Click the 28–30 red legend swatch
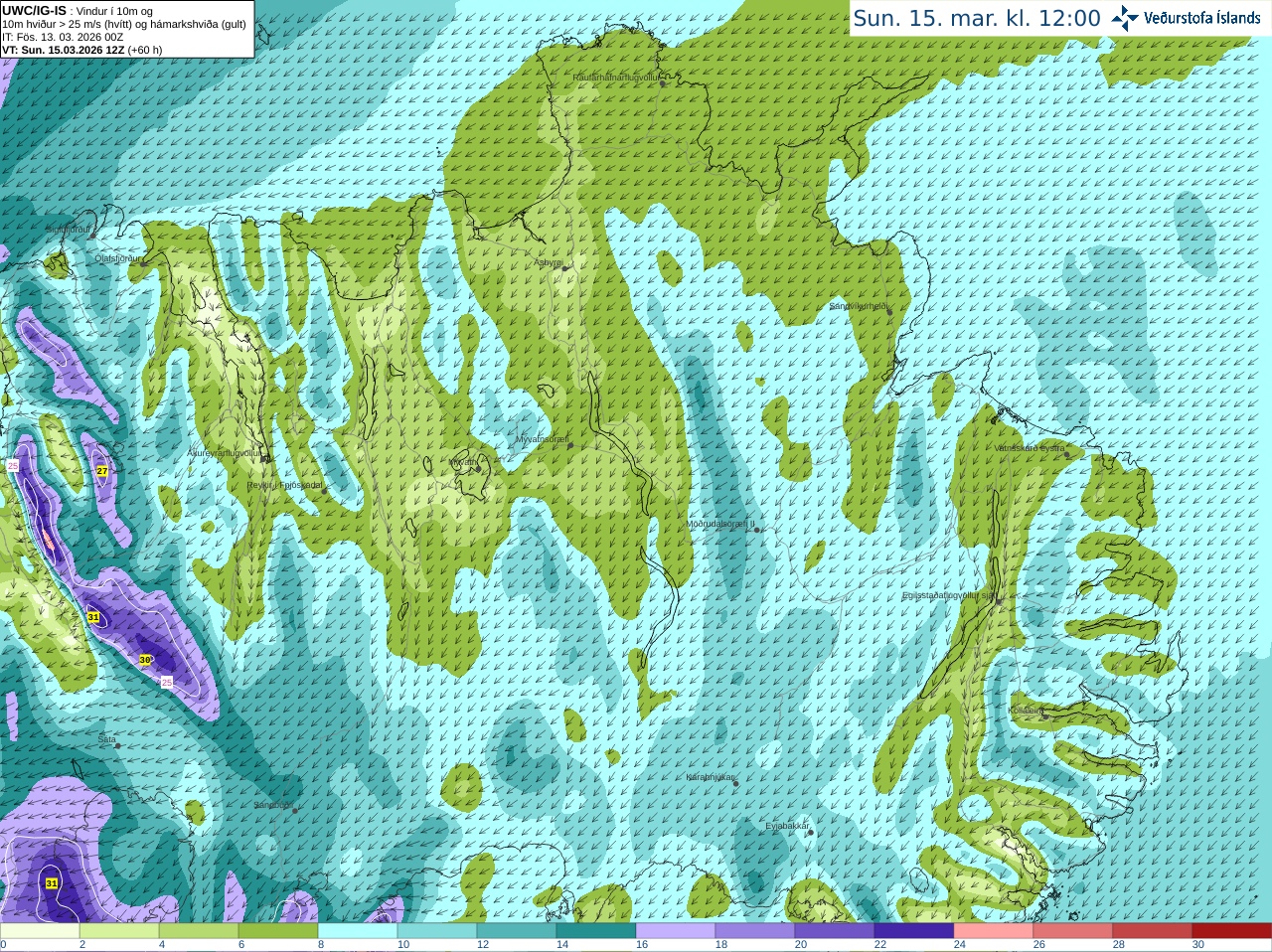The image size is (1272, 952). tap(1153, 931)
